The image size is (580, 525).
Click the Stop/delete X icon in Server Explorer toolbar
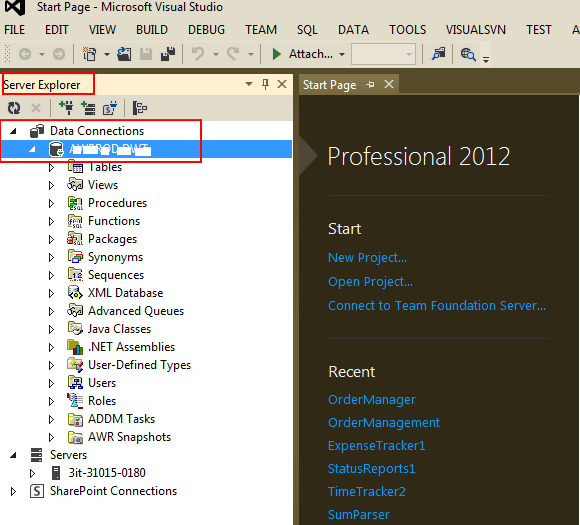point(36,108)
